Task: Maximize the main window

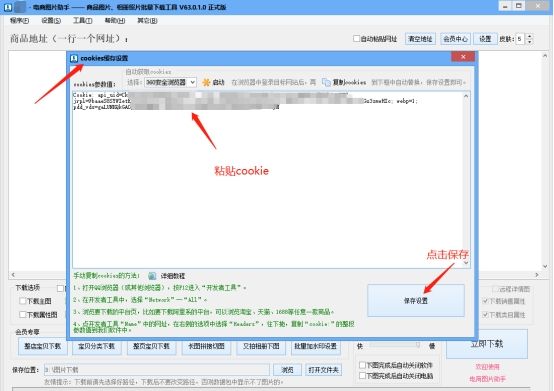Action: 519,6
